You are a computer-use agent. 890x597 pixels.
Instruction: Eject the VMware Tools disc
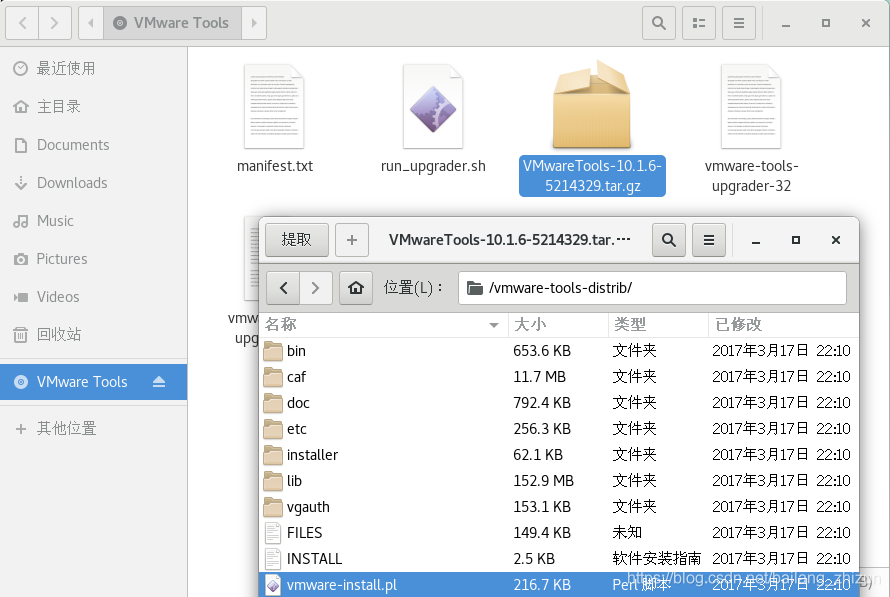tap(159, 382)
